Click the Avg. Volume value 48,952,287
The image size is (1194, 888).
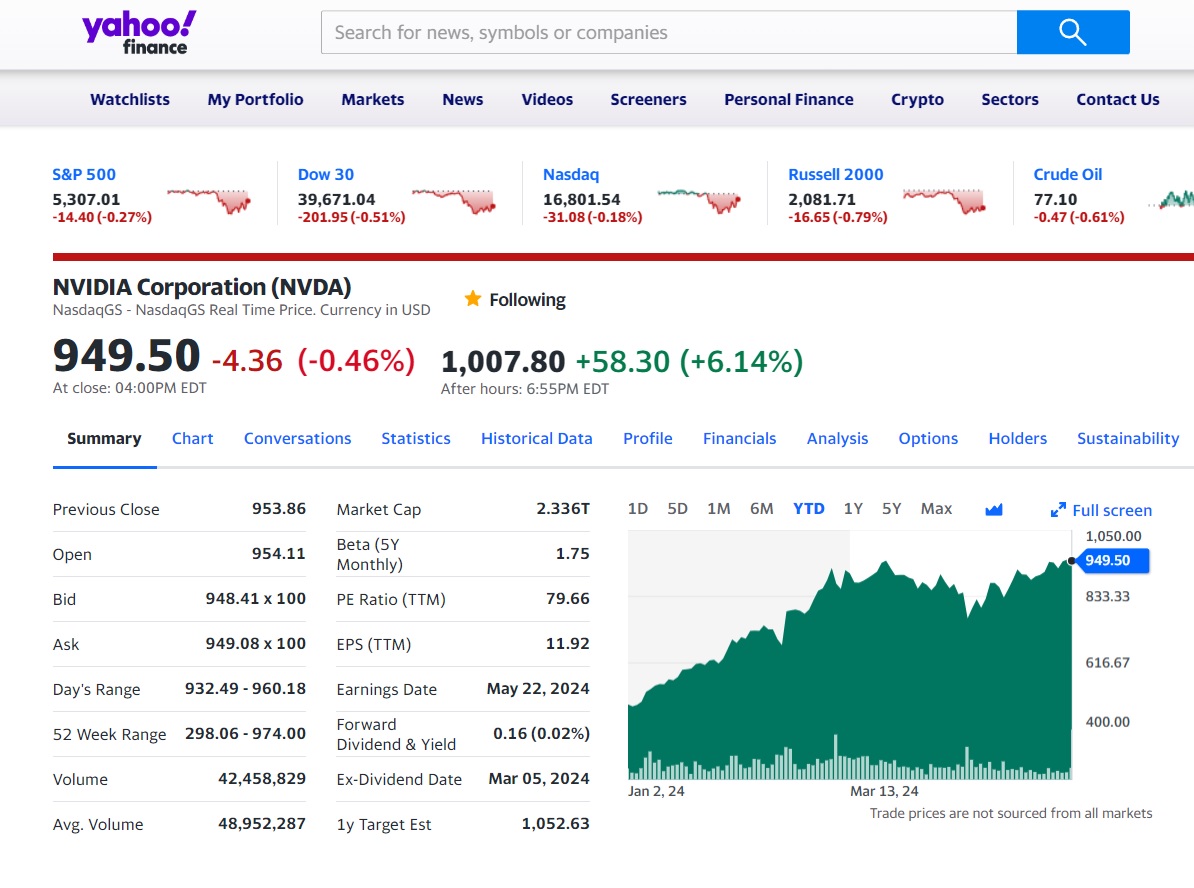pyautogui.click(x=262, y=823)
